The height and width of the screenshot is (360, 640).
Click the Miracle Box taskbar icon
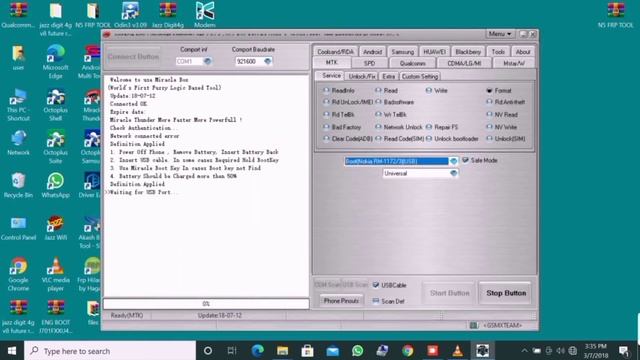click(x=482, y=351)
